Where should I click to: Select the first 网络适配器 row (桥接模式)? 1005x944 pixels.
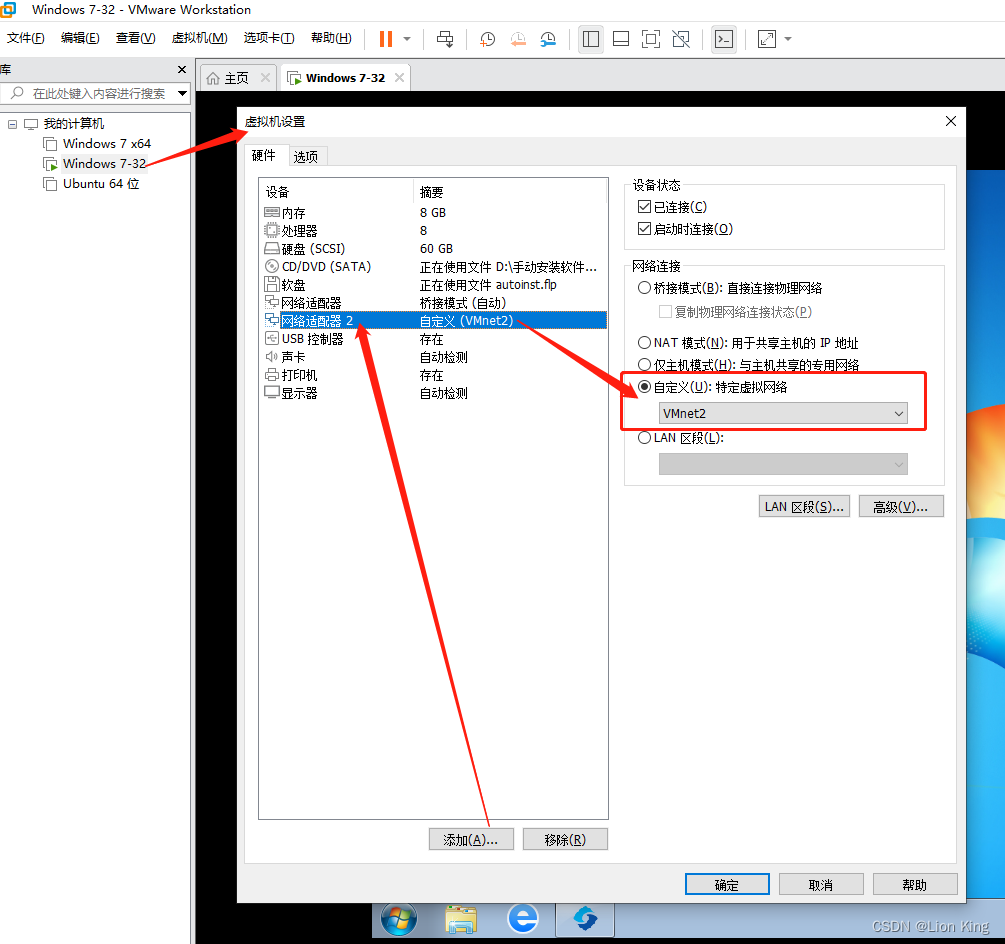click(433, 302)
